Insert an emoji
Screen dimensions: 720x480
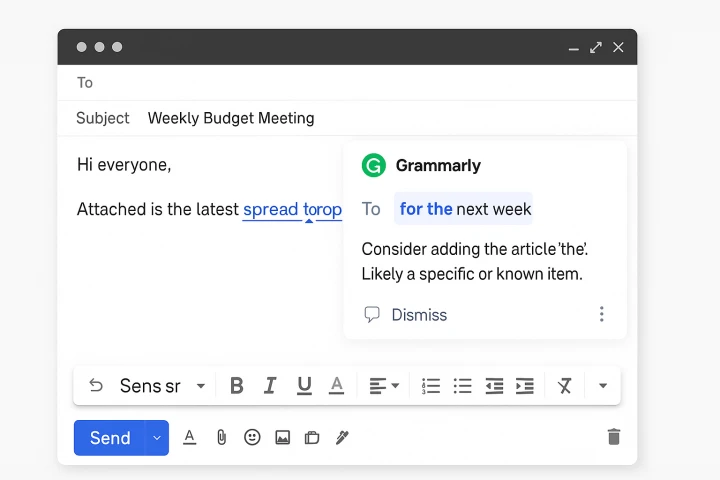252,437
